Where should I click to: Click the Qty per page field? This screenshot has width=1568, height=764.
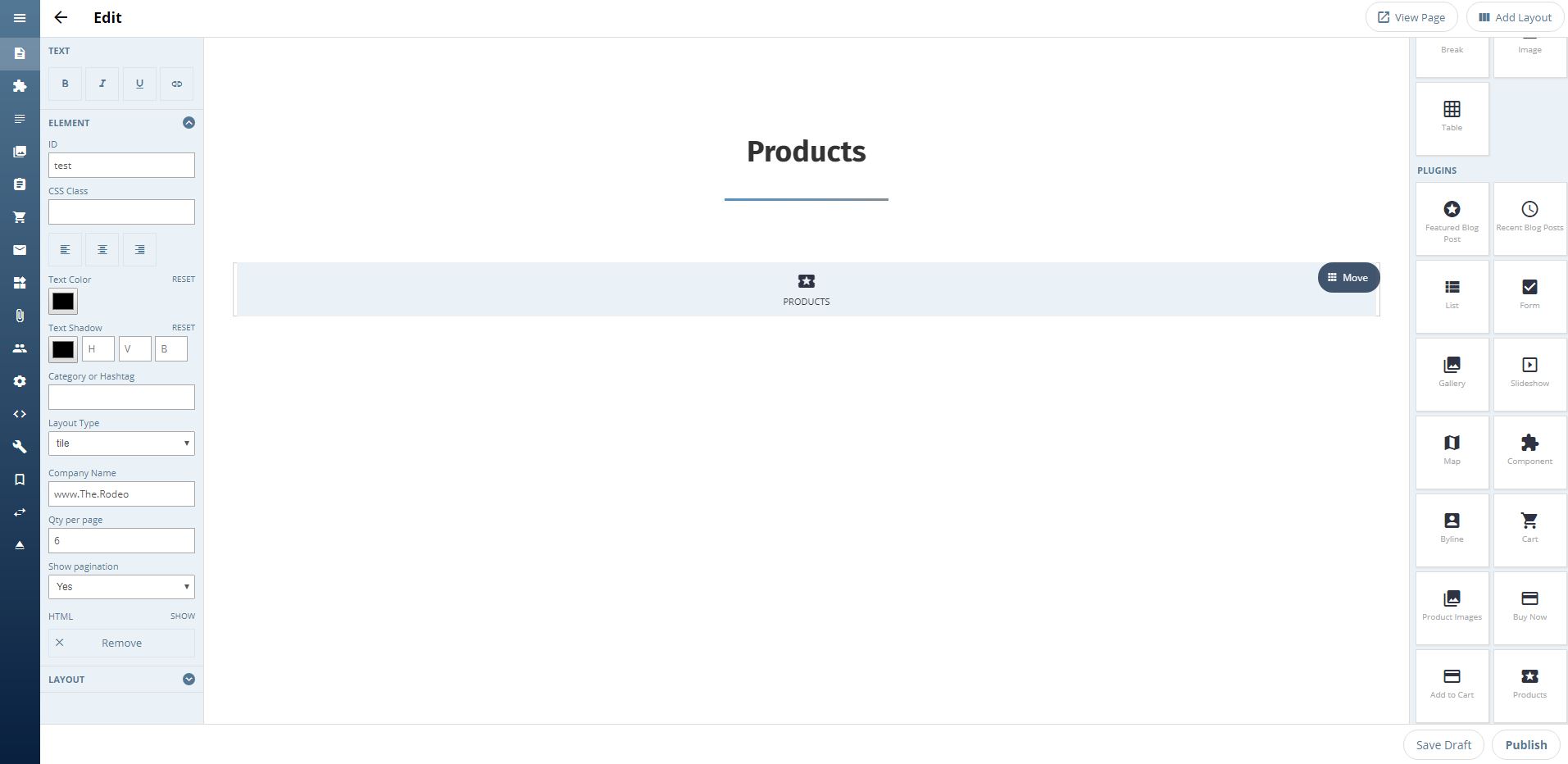tap(121, 540)
